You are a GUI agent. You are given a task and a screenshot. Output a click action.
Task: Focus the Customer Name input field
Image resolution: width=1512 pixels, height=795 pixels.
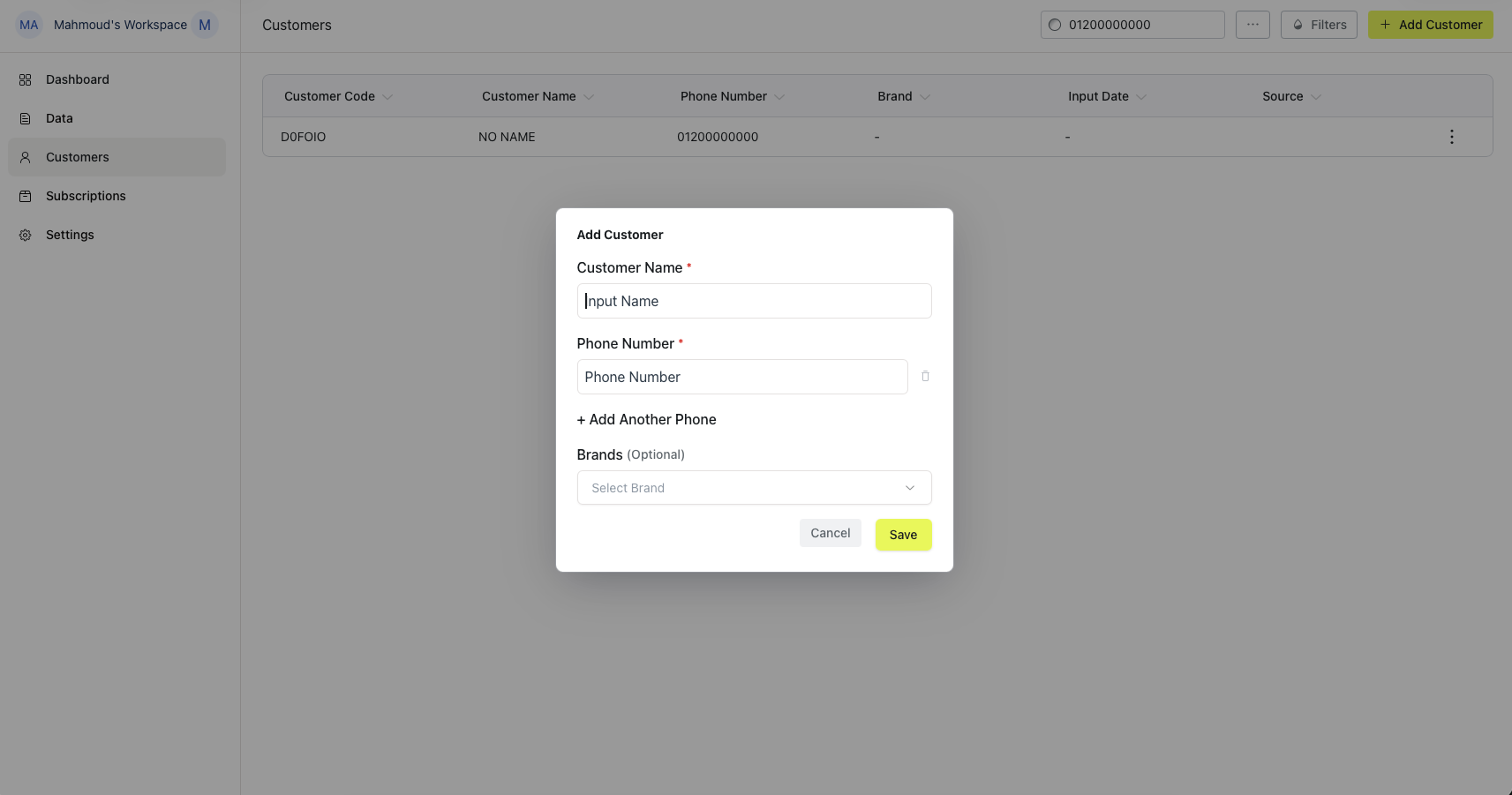pyautogui.click(x=755, y=301)
